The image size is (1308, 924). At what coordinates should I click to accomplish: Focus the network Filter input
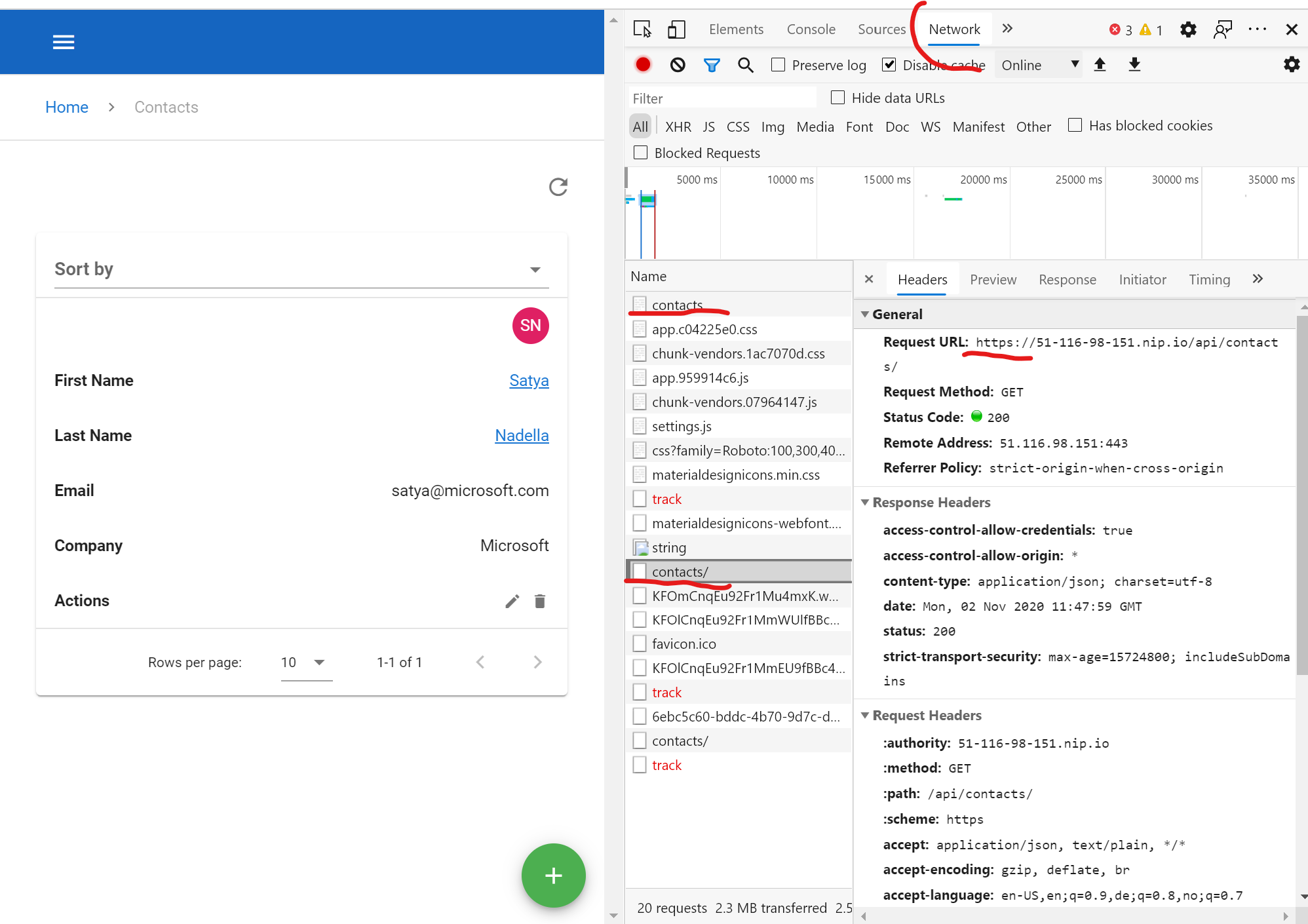coord(723,98)
